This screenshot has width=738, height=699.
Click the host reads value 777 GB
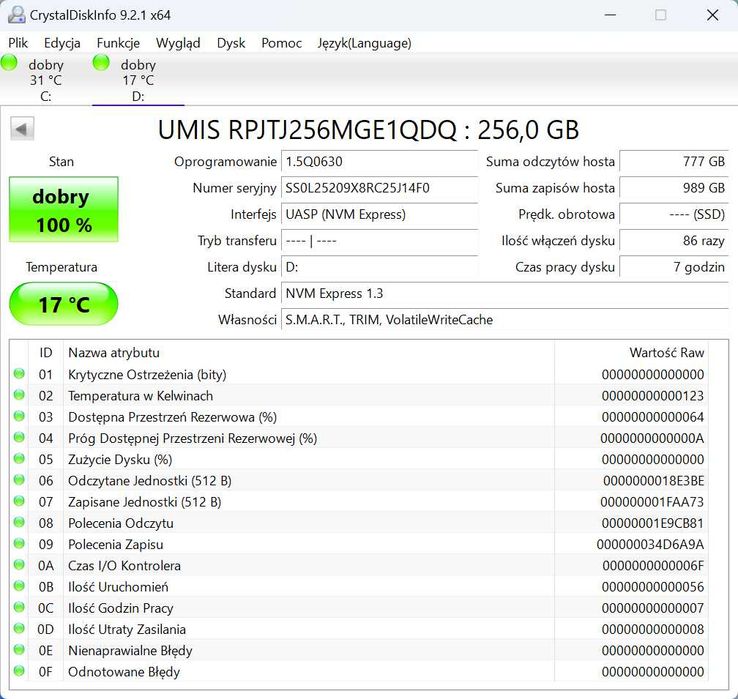674,161
